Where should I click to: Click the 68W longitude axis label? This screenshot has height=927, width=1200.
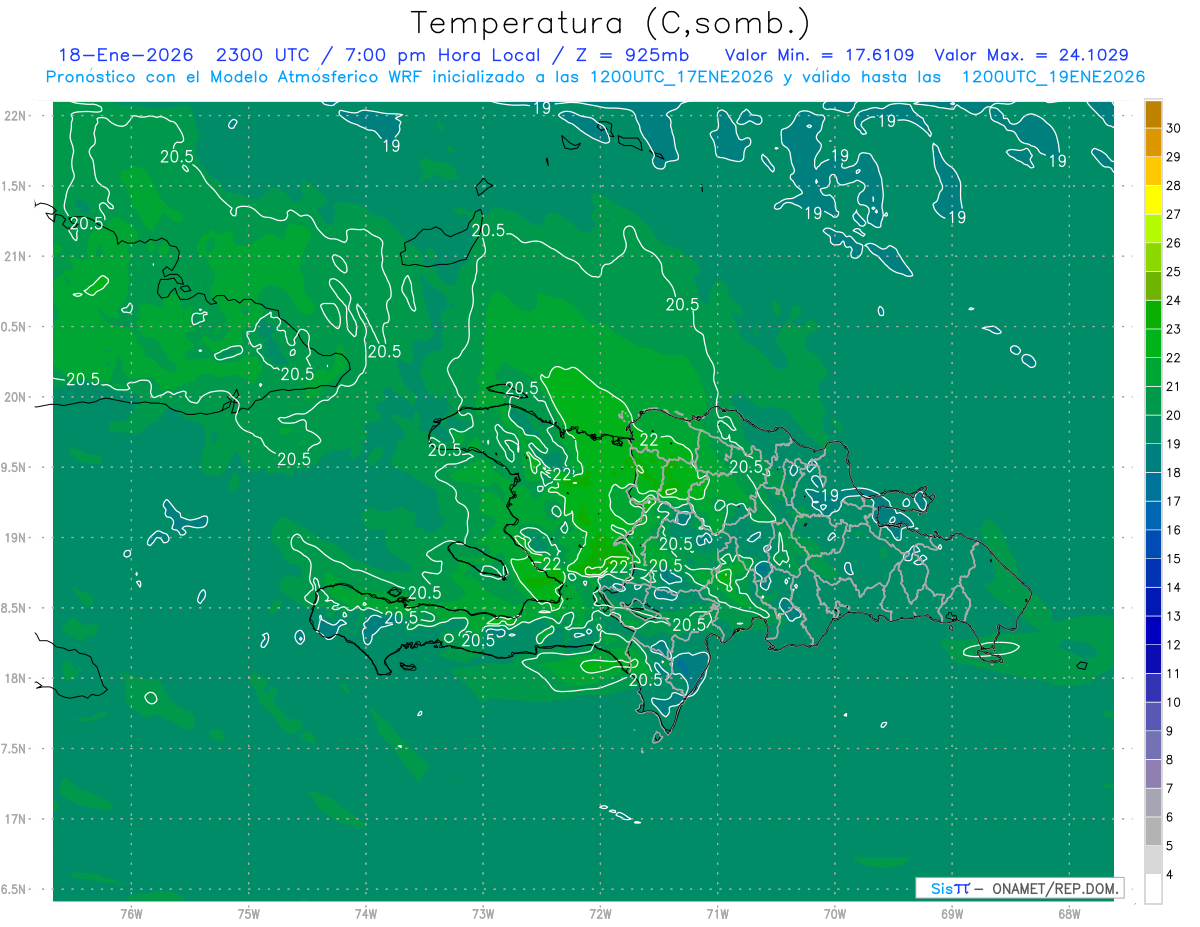1068,914
